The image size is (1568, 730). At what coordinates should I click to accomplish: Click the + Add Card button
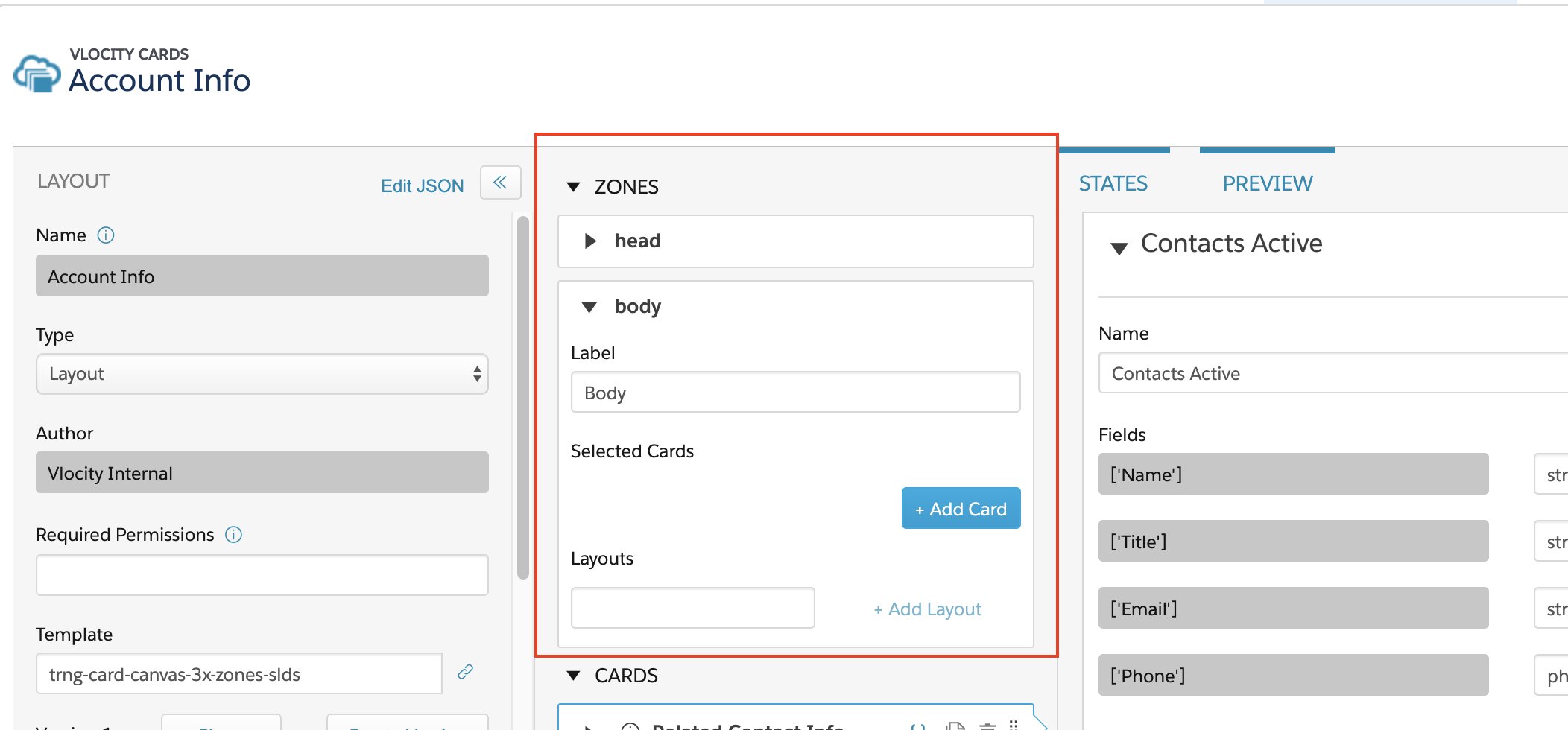[961, 508]
